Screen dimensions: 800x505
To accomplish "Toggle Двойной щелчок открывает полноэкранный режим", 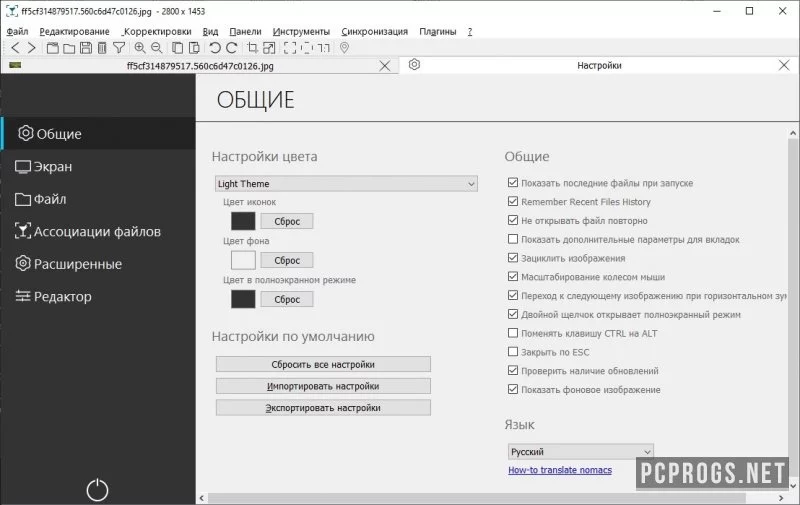I will tap(513, 314).
